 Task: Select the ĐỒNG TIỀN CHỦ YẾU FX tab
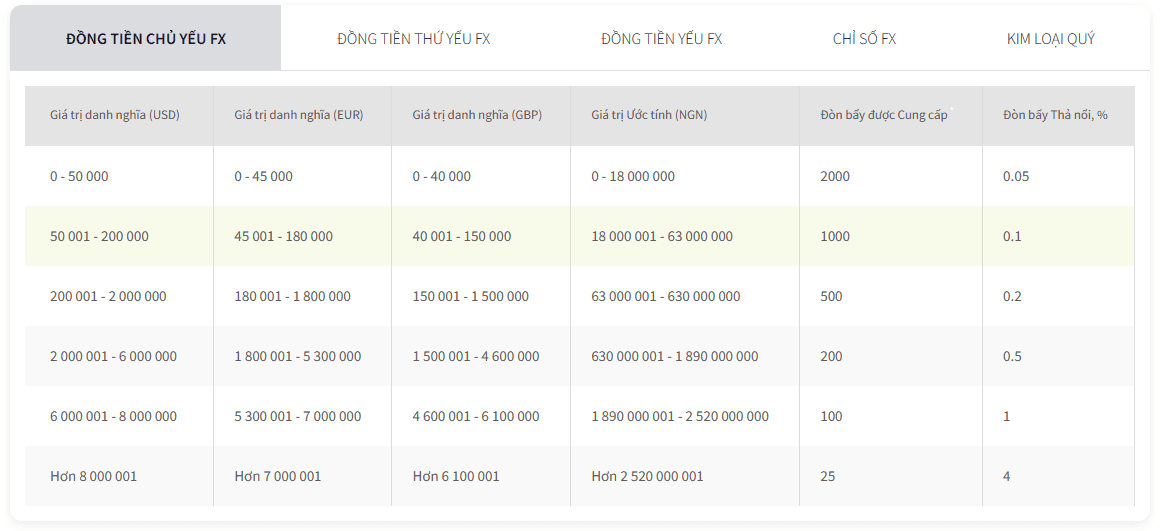coord(146,38)
